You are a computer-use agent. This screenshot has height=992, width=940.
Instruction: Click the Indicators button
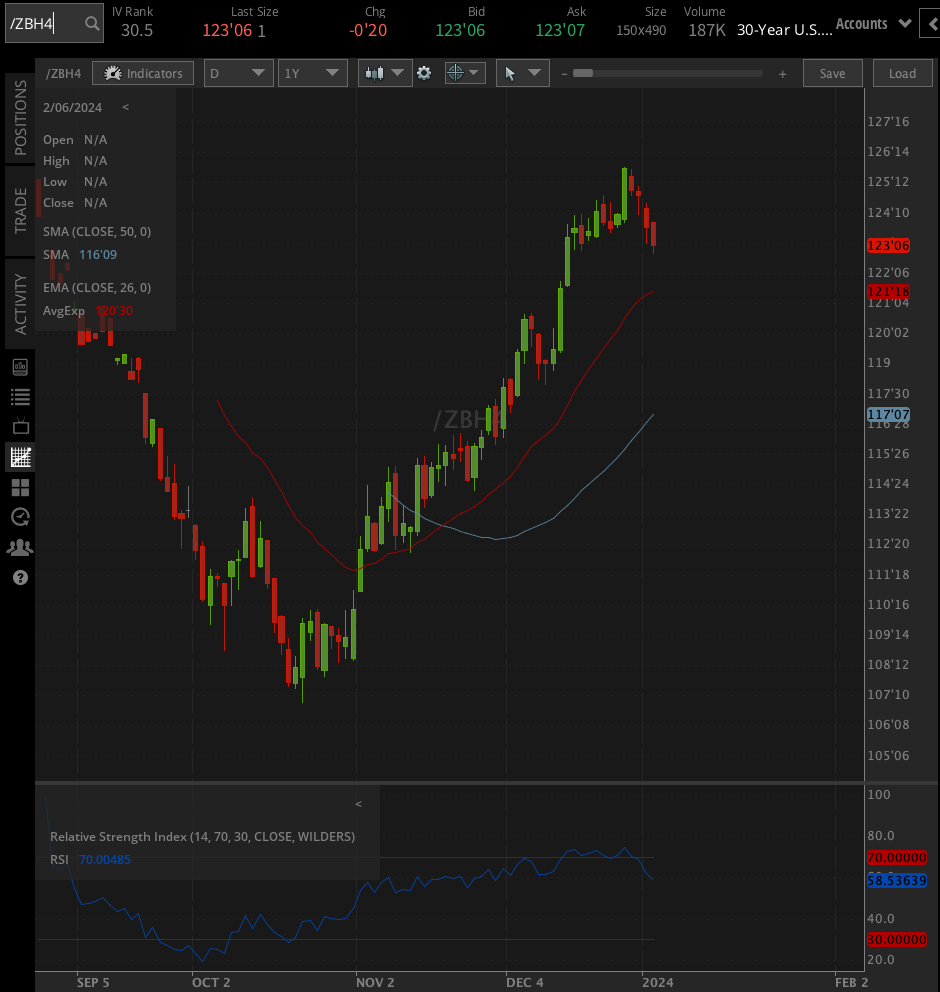[x=144, y=73]
